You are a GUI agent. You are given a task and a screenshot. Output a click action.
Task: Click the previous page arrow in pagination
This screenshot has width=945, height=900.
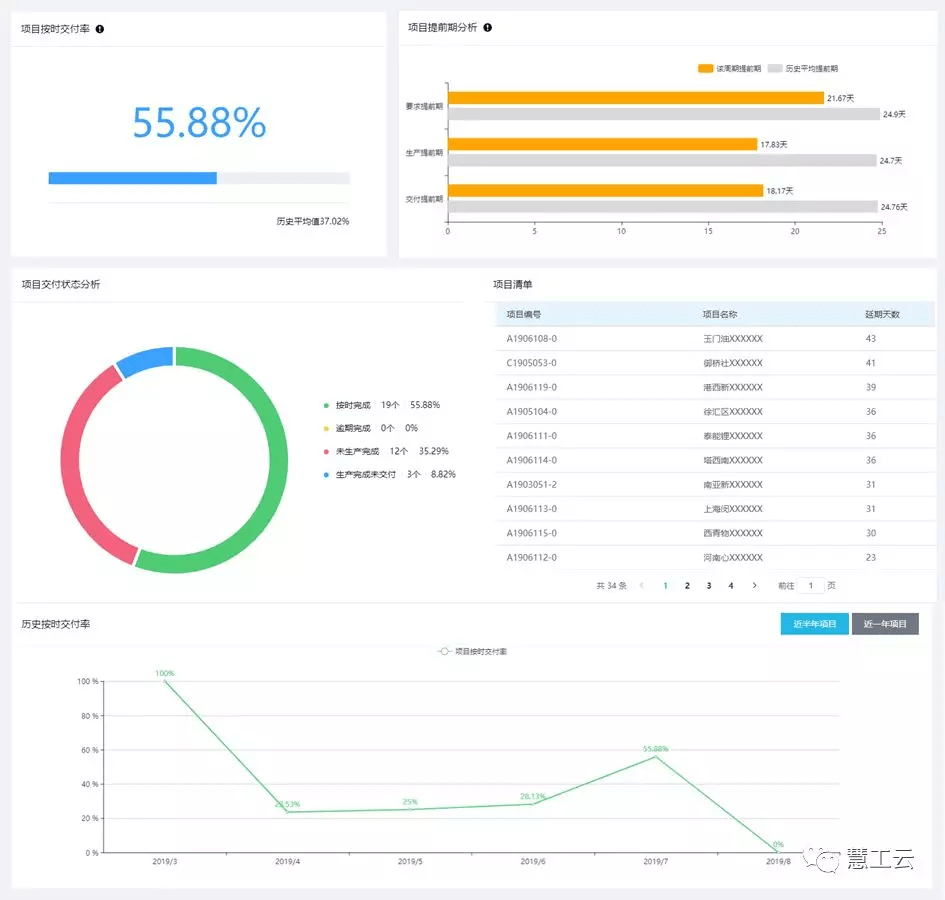pos(641,585)
